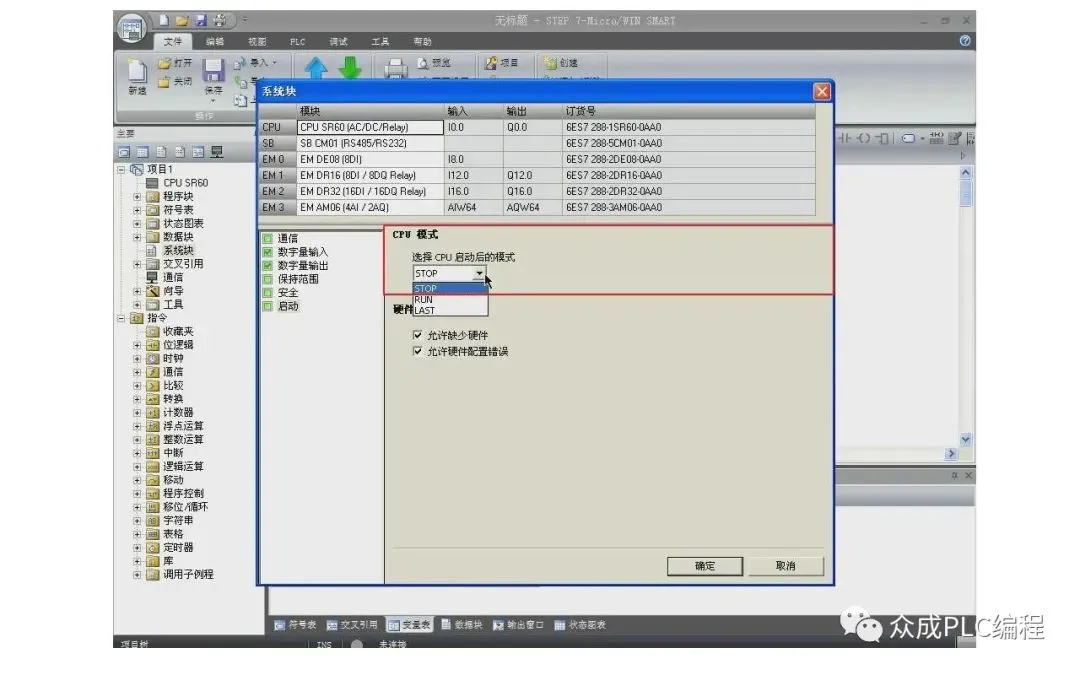The image size is (1080, 675).
Task: Click the printer icon in the ribbon
Action: (x=395, y=68)
